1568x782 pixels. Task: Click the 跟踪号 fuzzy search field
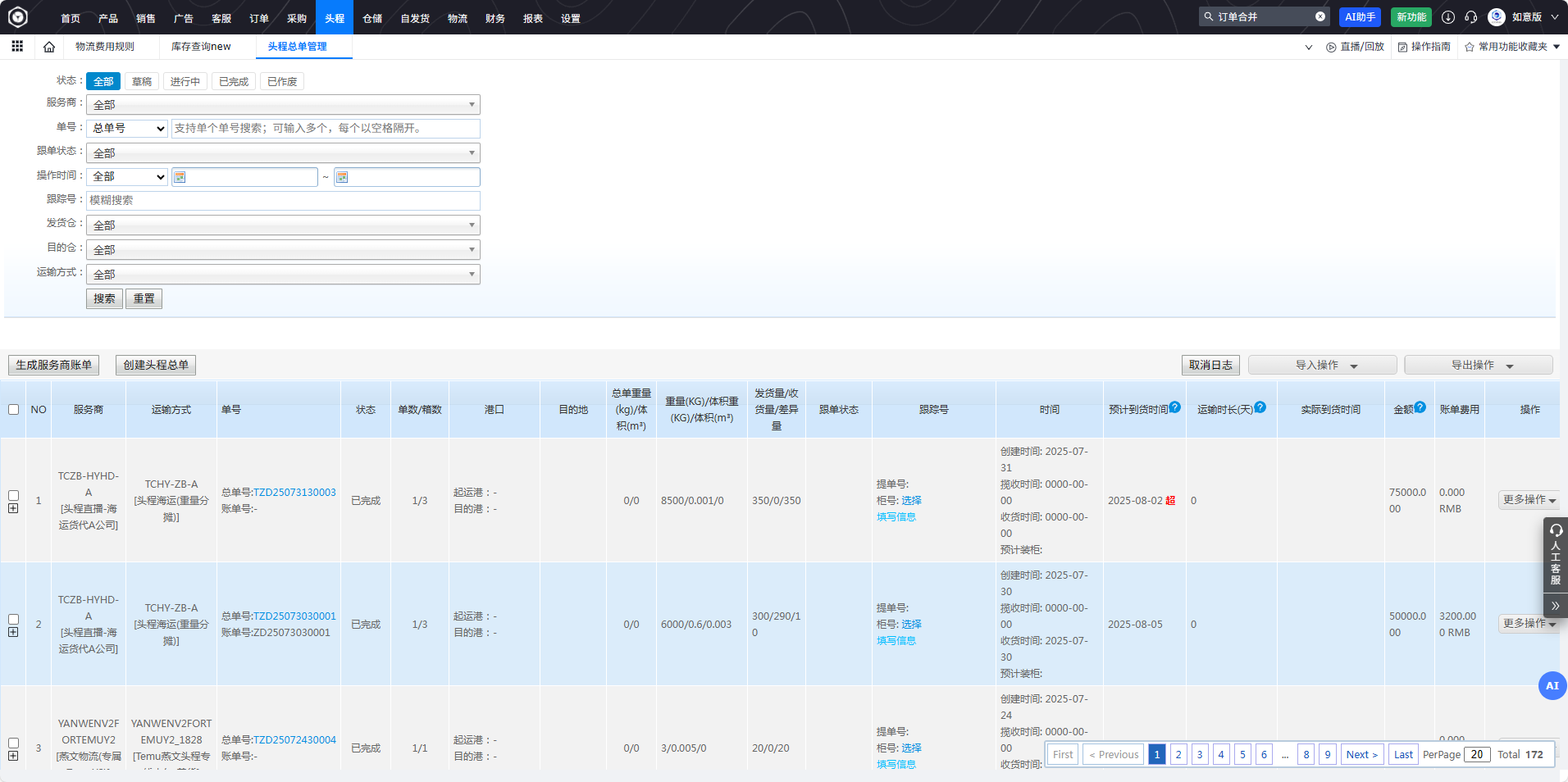(283, 201)
